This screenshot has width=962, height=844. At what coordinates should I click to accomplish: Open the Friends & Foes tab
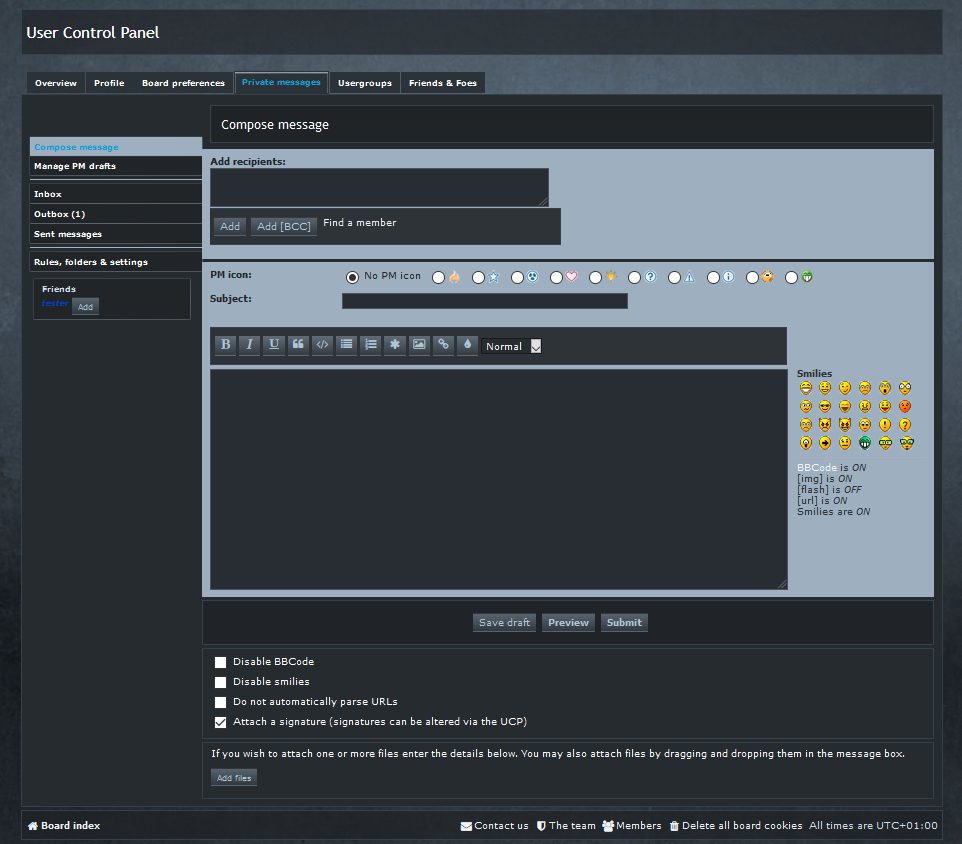tap(443, 83)
